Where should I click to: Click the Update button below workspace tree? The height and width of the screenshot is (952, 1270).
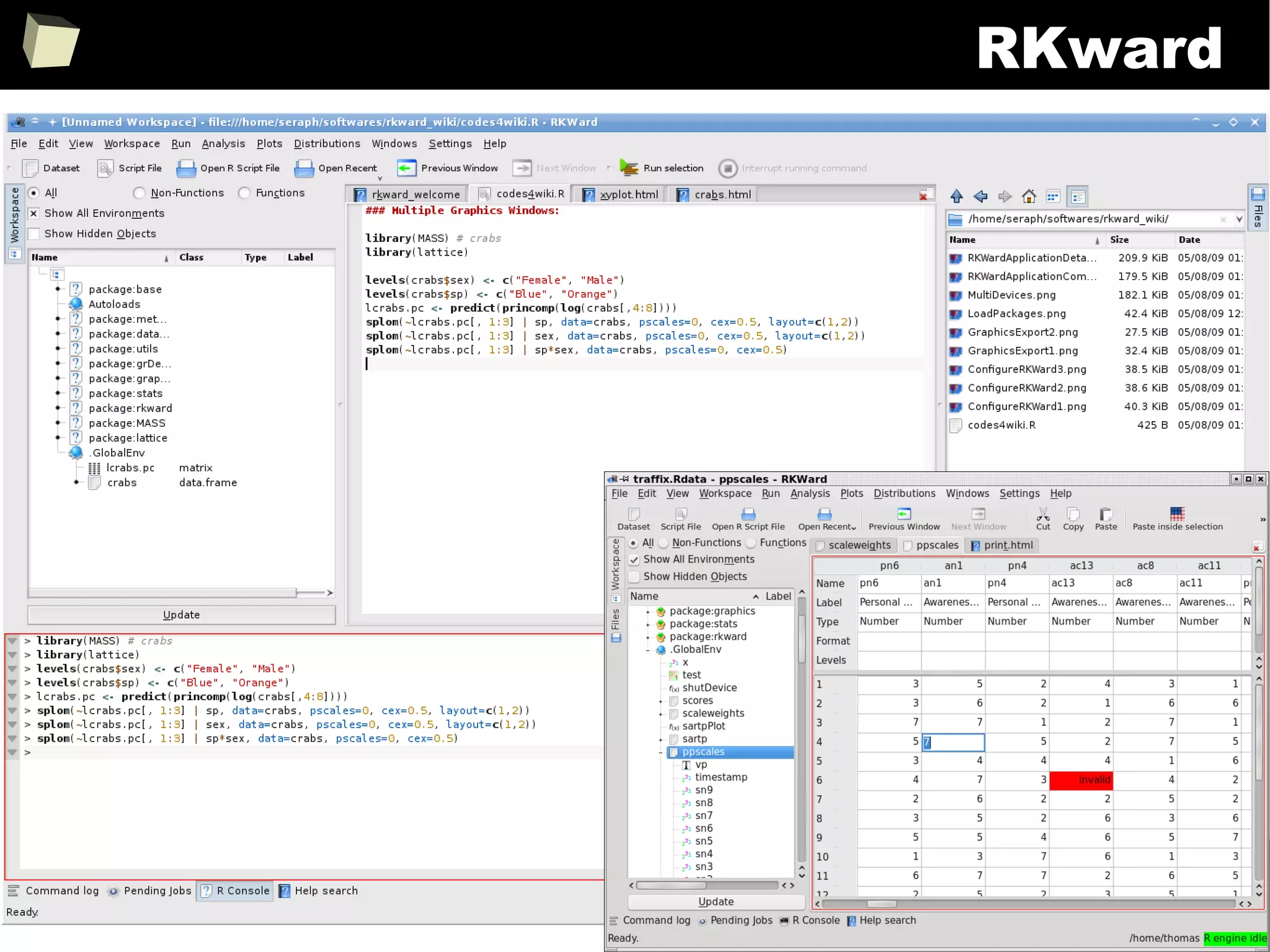click(x=181, y=615)
